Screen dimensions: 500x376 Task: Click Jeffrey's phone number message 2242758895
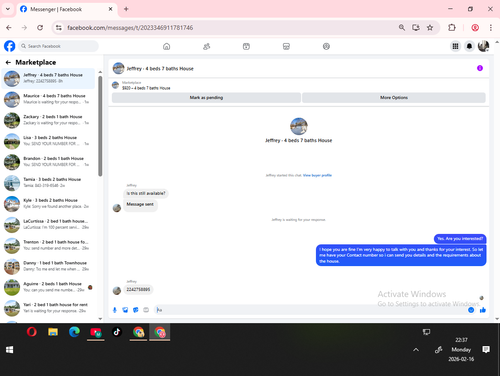tap(138, 289)
